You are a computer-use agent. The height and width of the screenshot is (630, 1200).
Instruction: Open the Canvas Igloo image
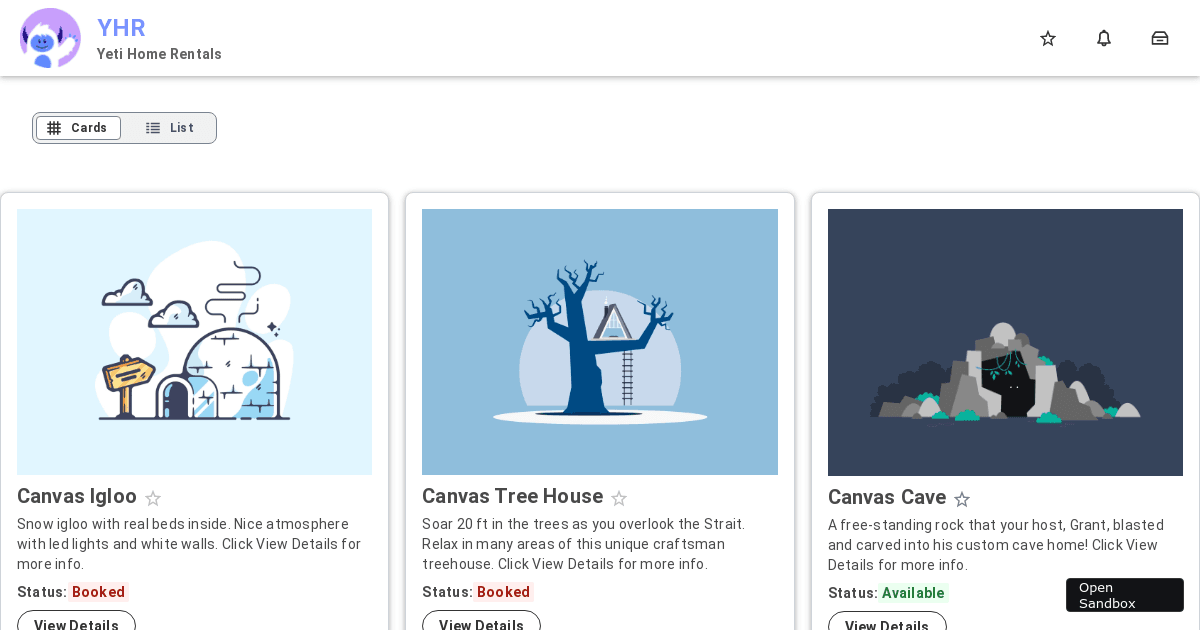click(x=194, y=342)
